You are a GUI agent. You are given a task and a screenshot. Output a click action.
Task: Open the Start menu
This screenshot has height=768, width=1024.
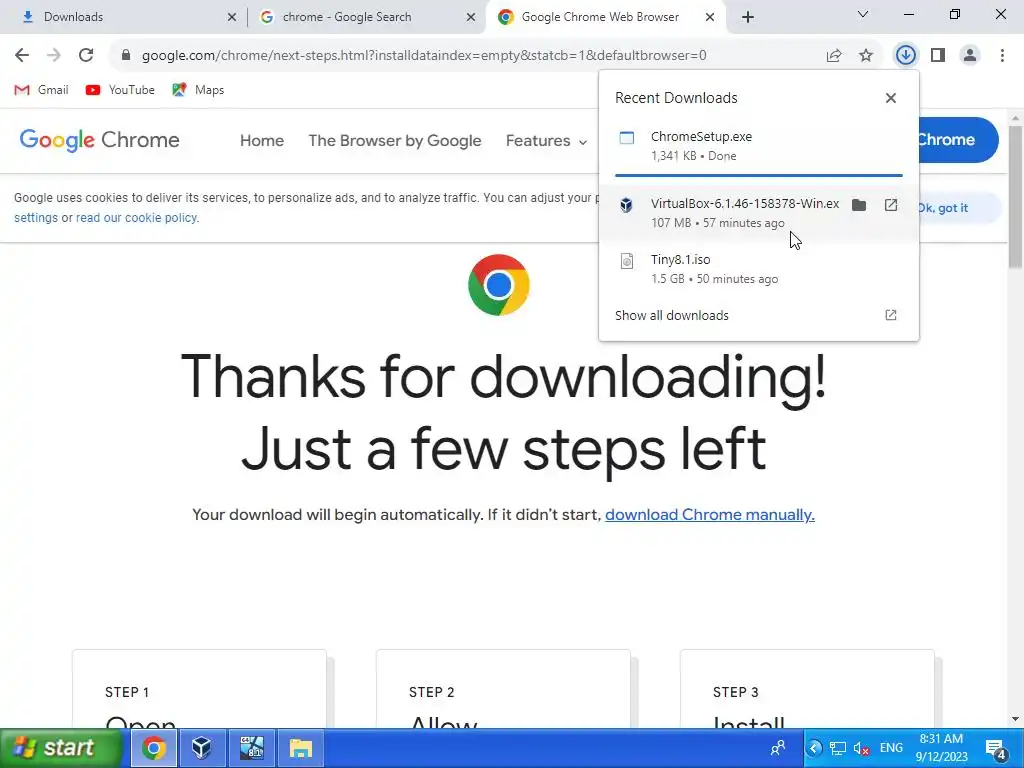[x=61, y=748]
